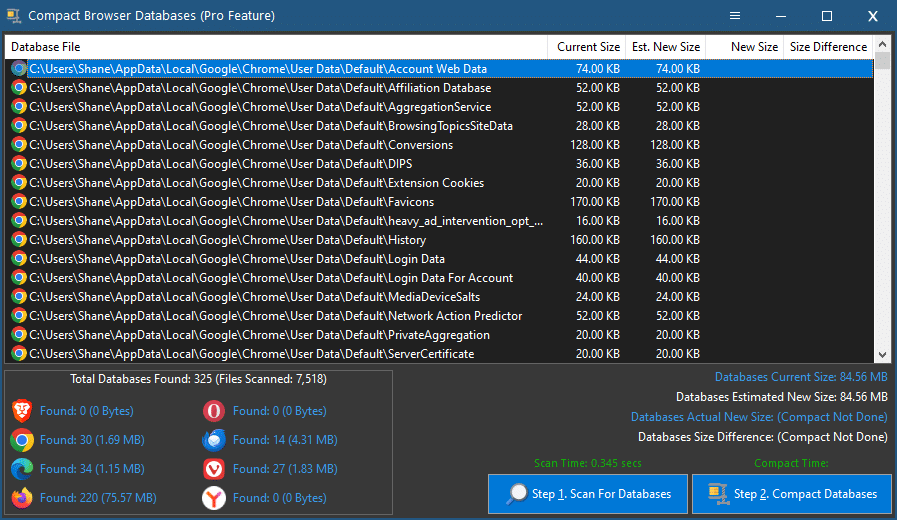Select the AggregationService file path
The height and width of the screenshot is (520, 897).
(x=260, y=106)
